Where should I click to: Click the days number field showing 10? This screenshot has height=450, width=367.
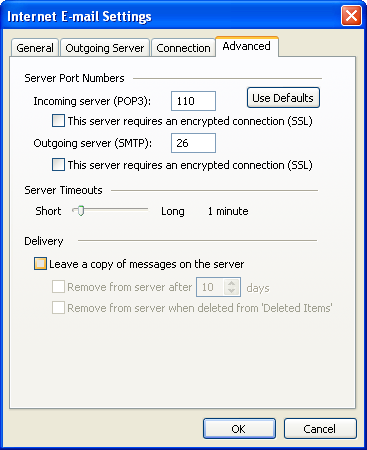(x=210, y=287)
